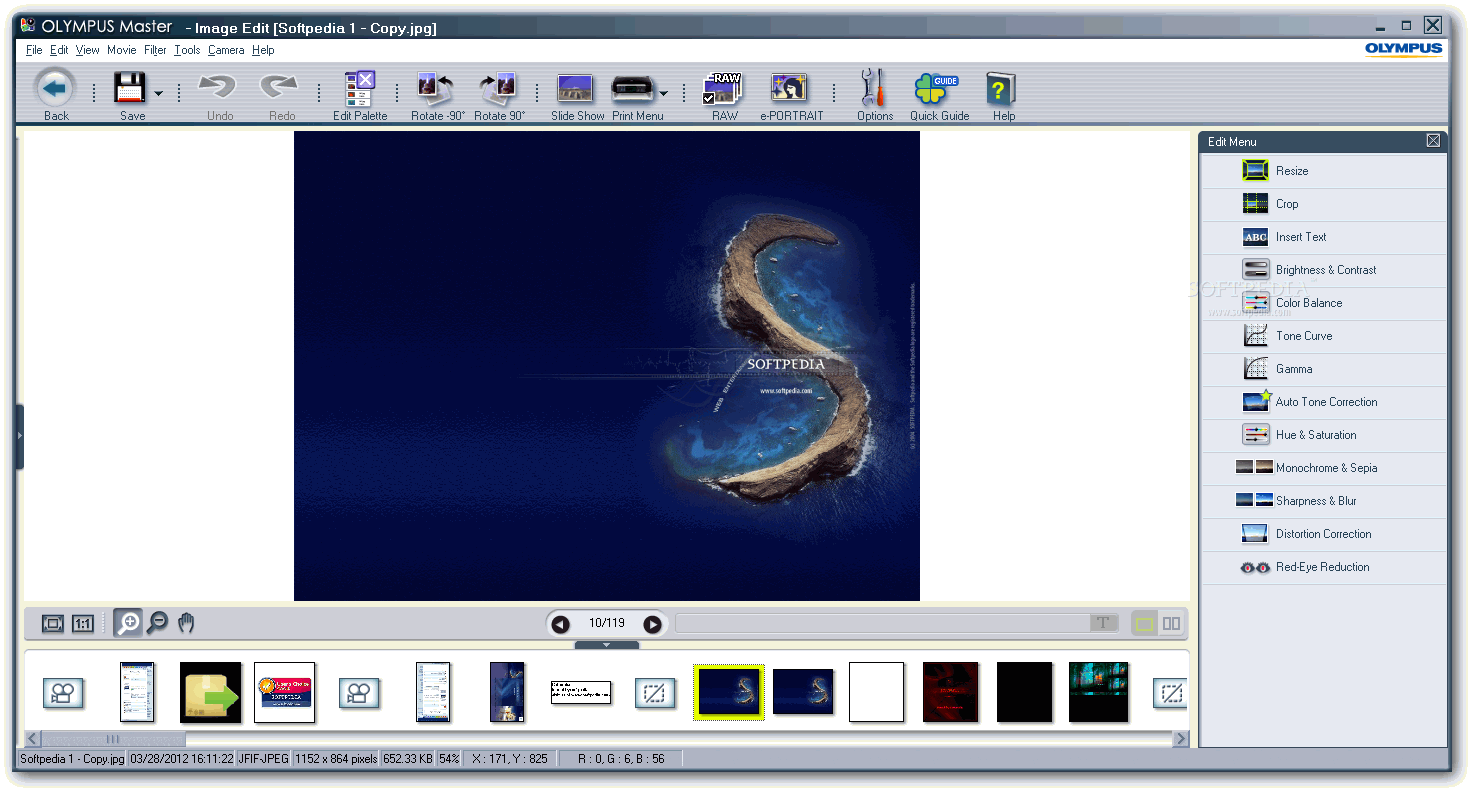The height and width of the screenshot is (792, 1472).
Task: Click the Softpedia 1 - Copy.jpg status filename
Action: click(72, 759)
